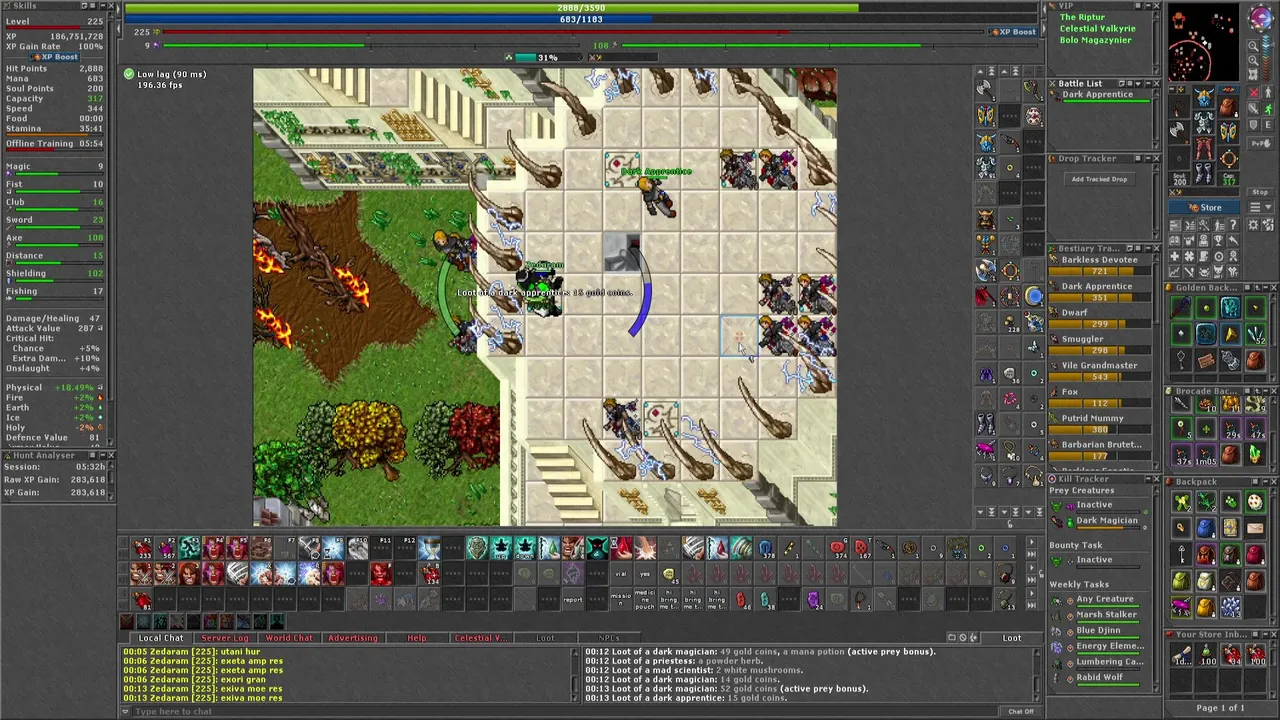The image size is (1280, 720).
Task: Click the mana bar at top
Action: [581, 19]
